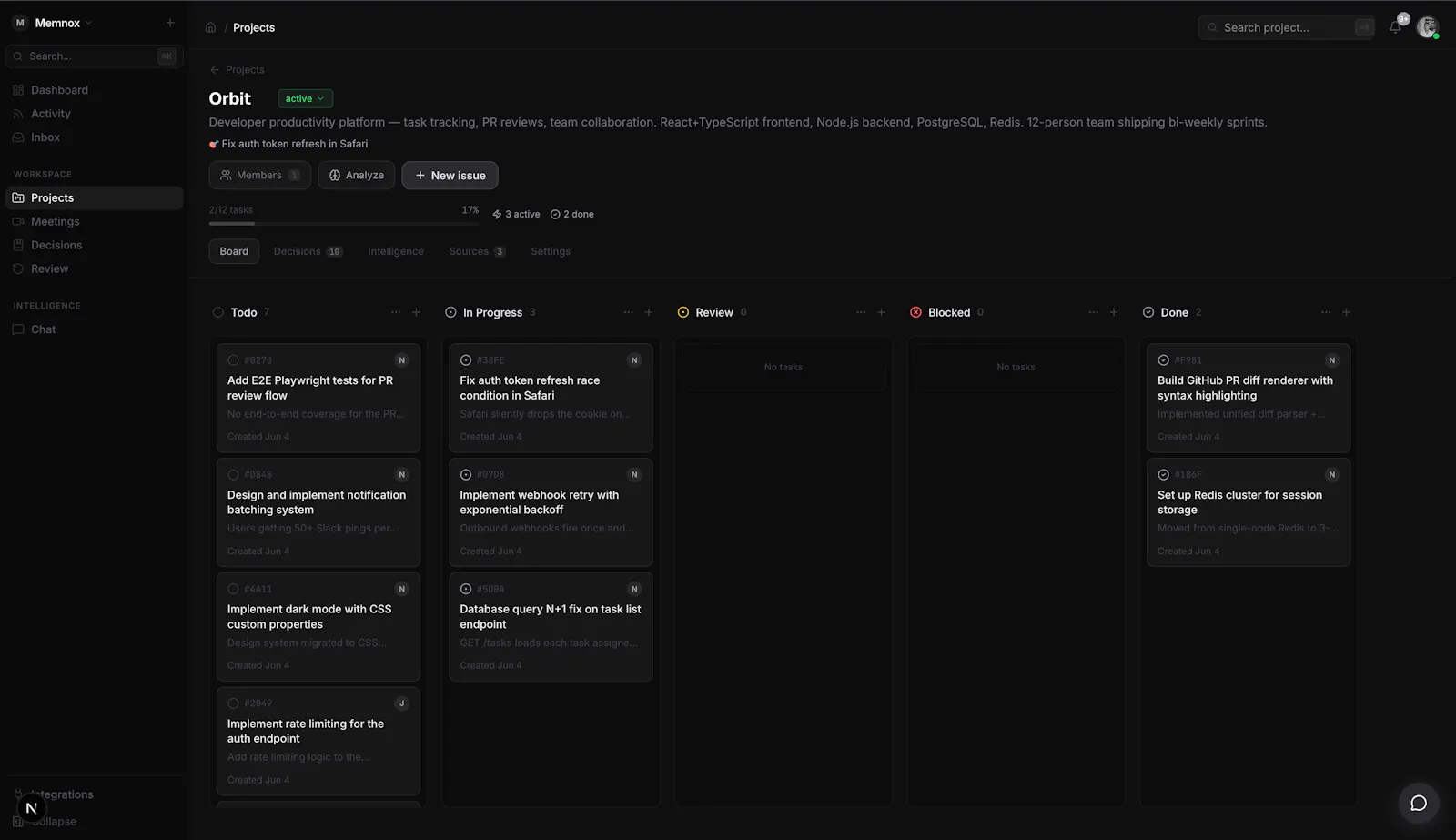
Task: Select the Board tab
Action: coord(234,251)
